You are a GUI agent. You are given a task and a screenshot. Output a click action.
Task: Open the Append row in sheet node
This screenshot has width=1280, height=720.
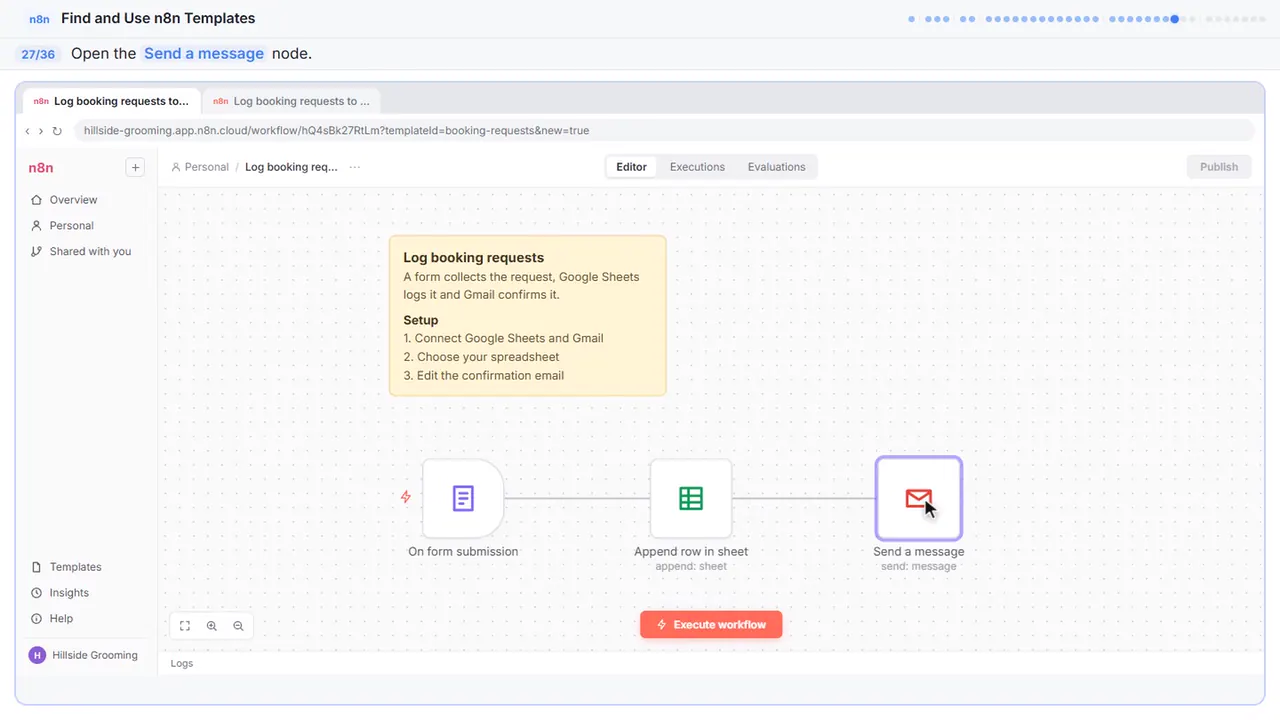tap(691, 498)
